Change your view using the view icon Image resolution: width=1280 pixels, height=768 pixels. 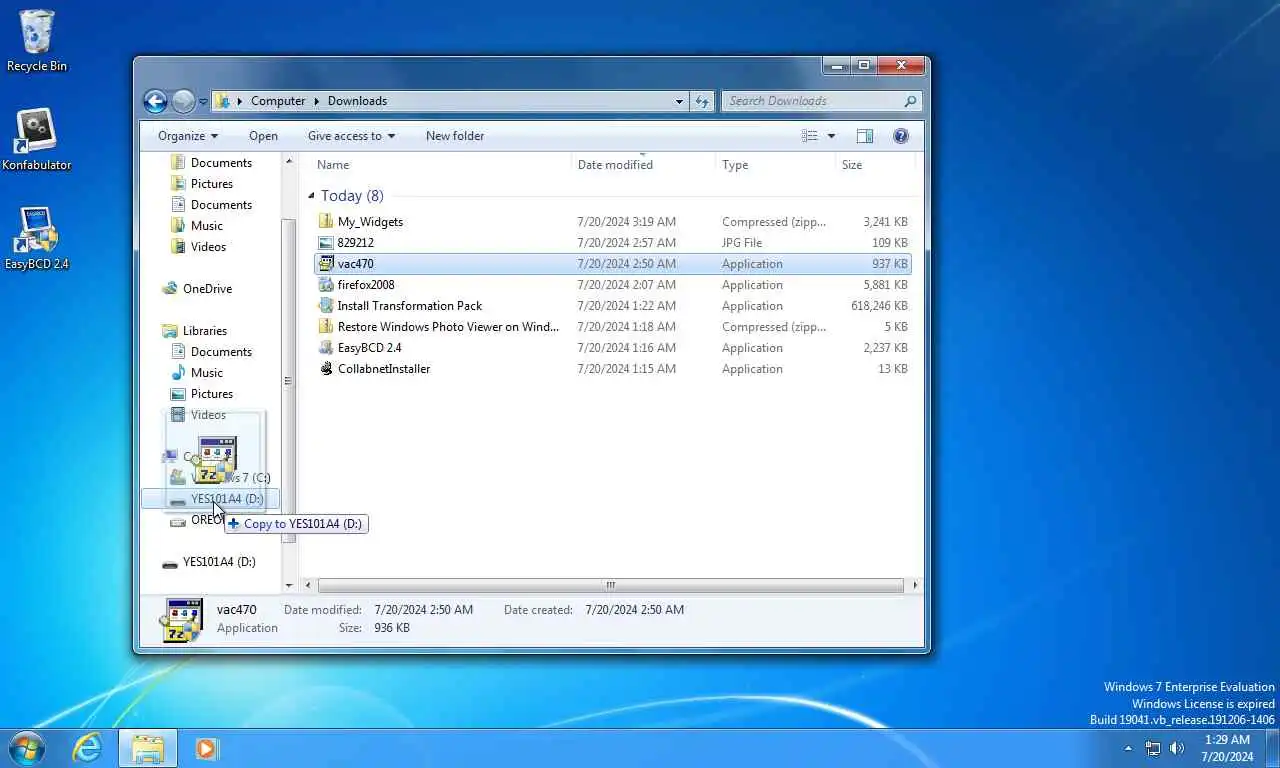(x=810, y=136)
